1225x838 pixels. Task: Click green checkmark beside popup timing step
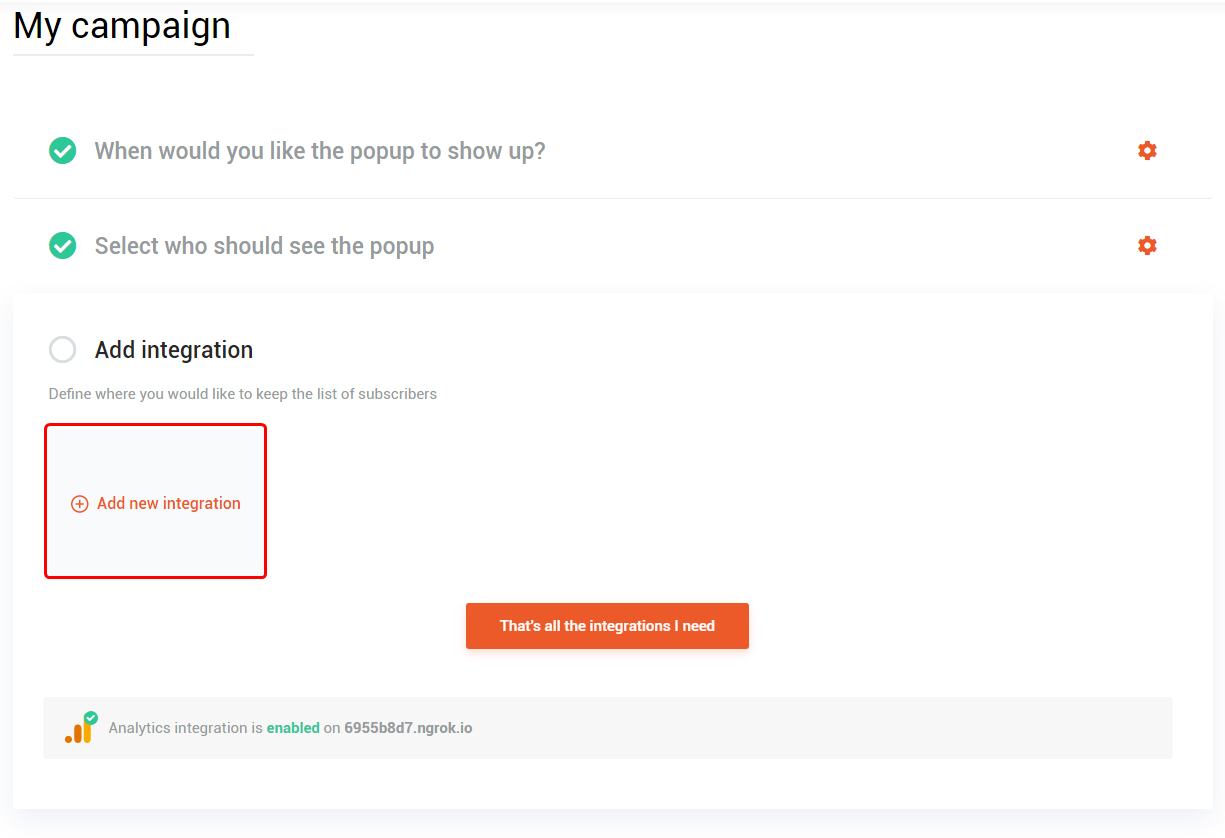[63, 151]
